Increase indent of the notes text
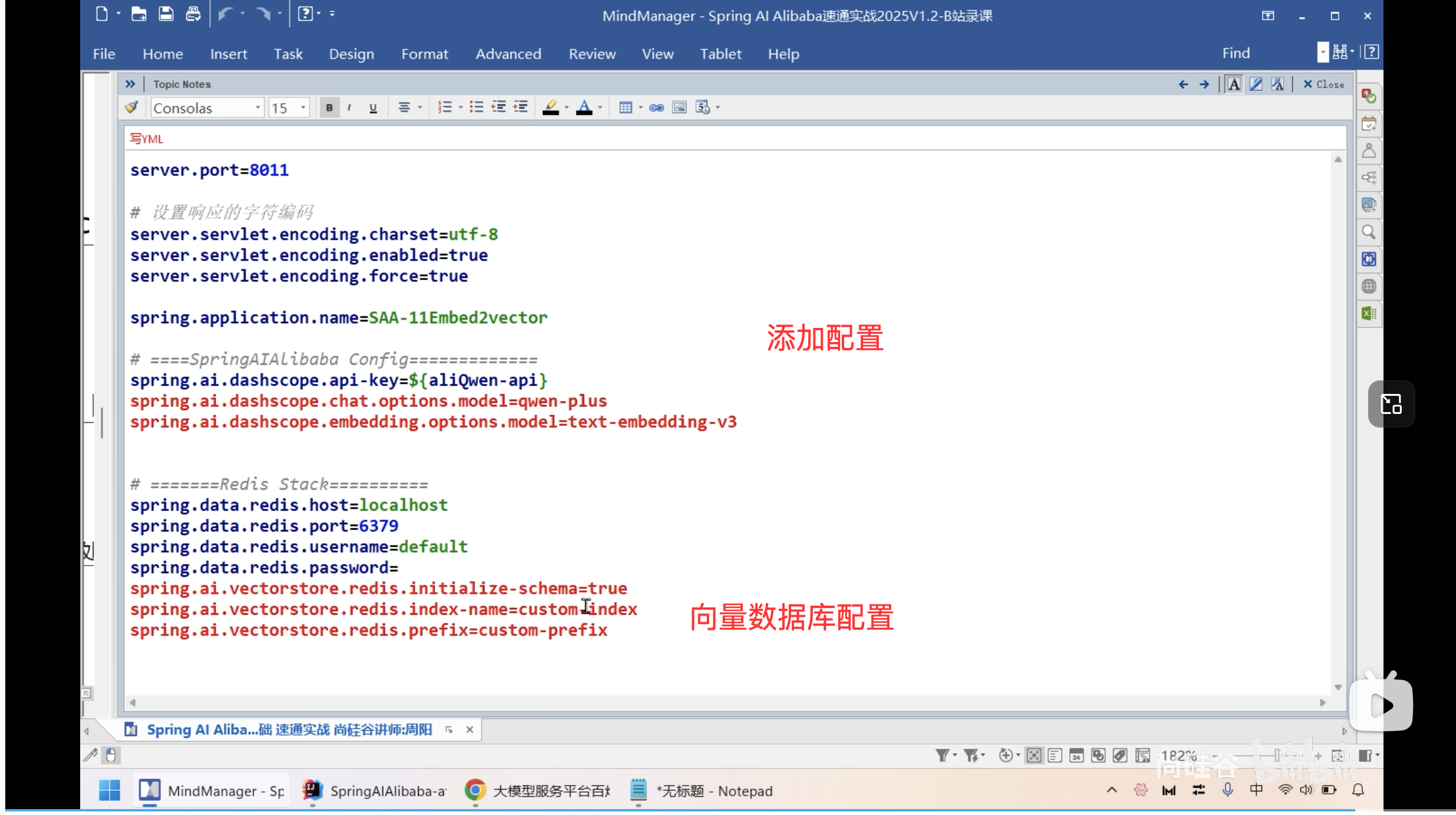The height and width of the screenshot is (815, 1456). (521, 107)
